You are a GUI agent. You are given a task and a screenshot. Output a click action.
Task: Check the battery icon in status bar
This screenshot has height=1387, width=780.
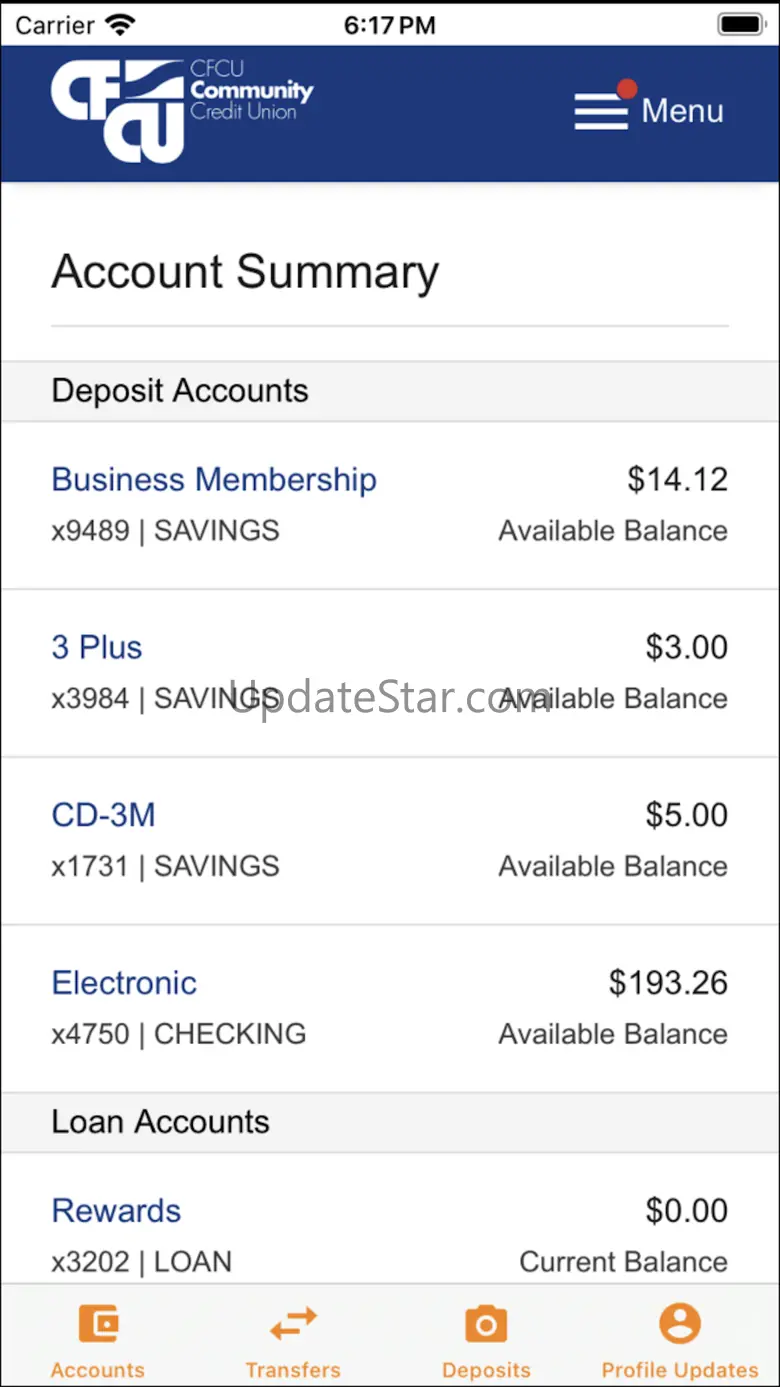[x=741, y=24]
